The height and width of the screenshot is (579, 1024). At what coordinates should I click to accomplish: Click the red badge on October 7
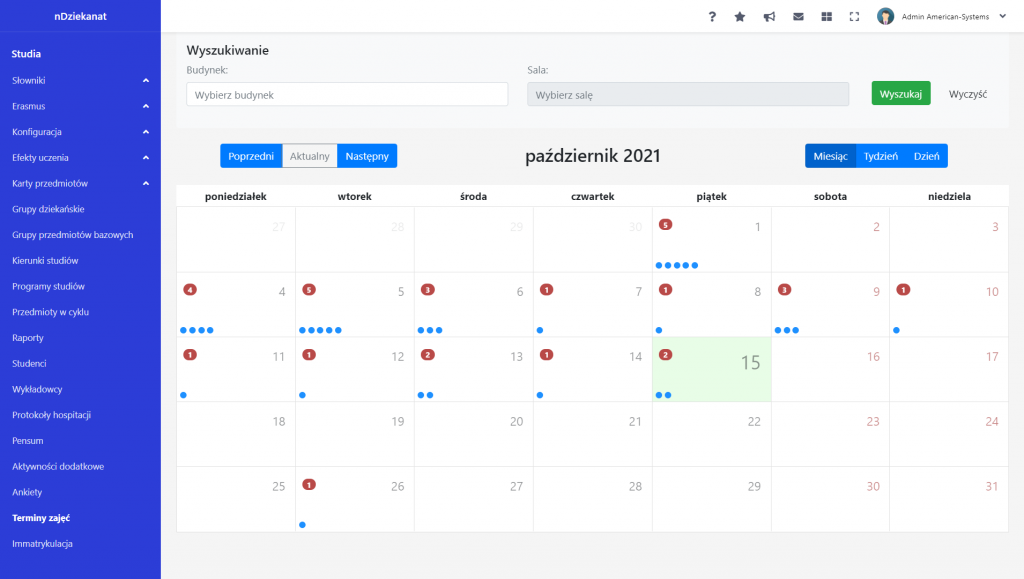(x=547, y=289)
